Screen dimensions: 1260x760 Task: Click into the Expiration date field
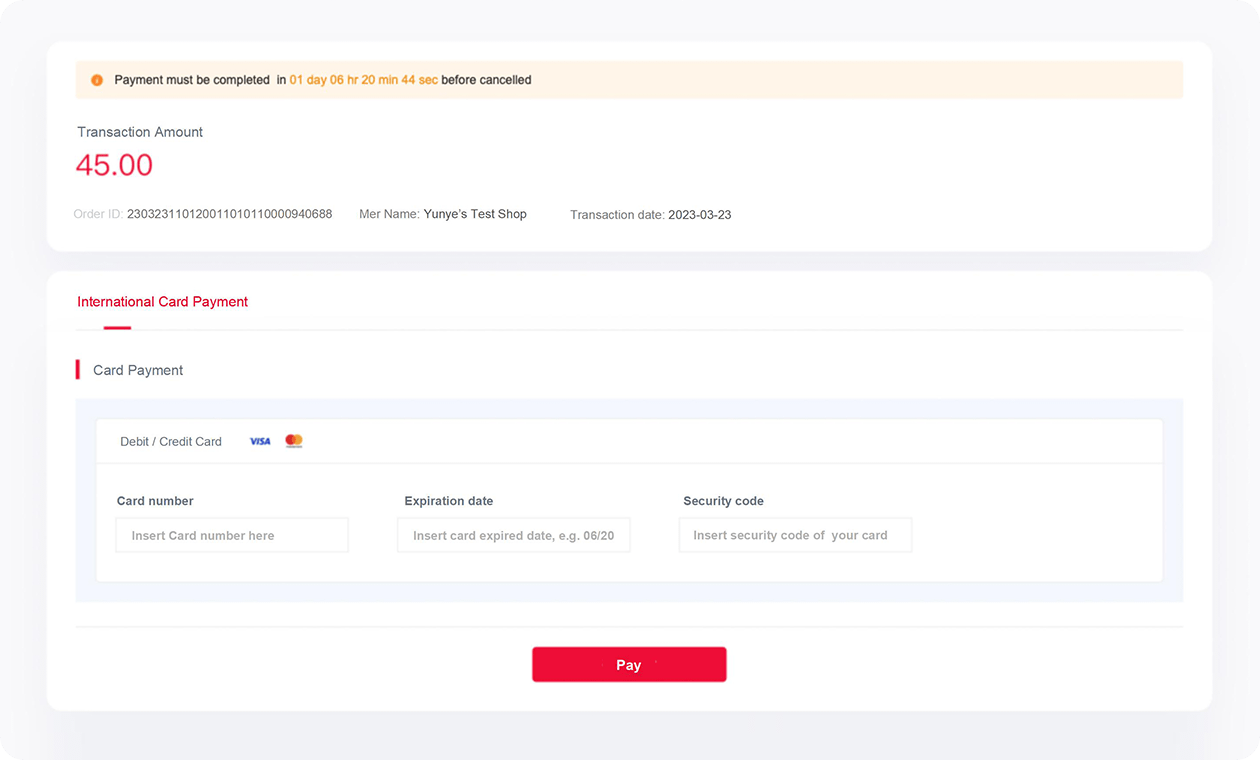click(513, 535)
